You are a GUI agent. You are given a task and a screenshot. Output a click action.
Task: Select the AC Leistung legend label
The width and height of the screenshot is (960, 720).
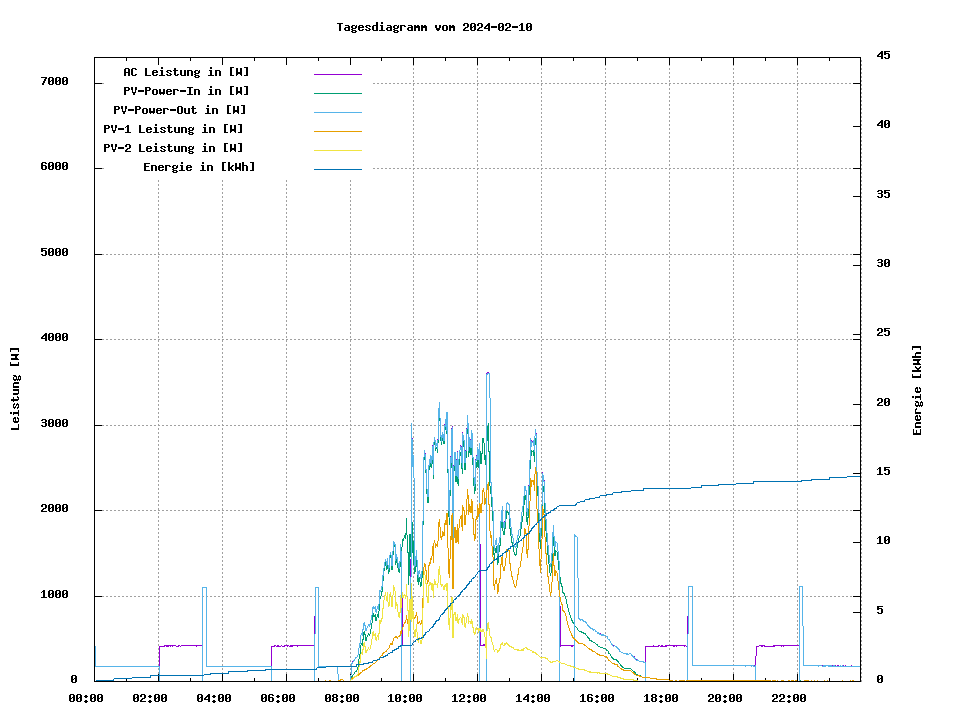point(186,72)
